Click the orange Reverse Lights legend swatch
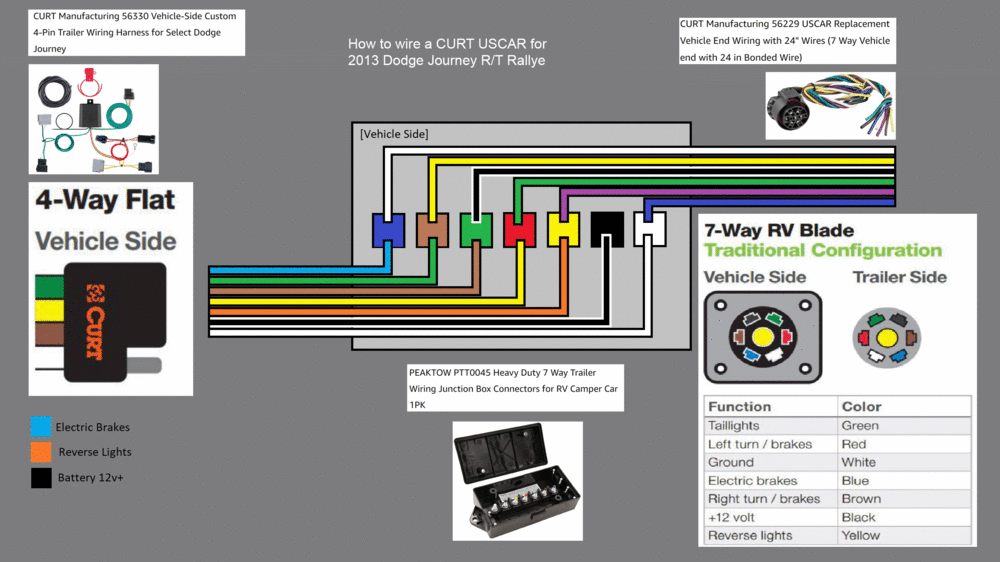This screenshot has width=1000, height=562. [x=41, y=452]
